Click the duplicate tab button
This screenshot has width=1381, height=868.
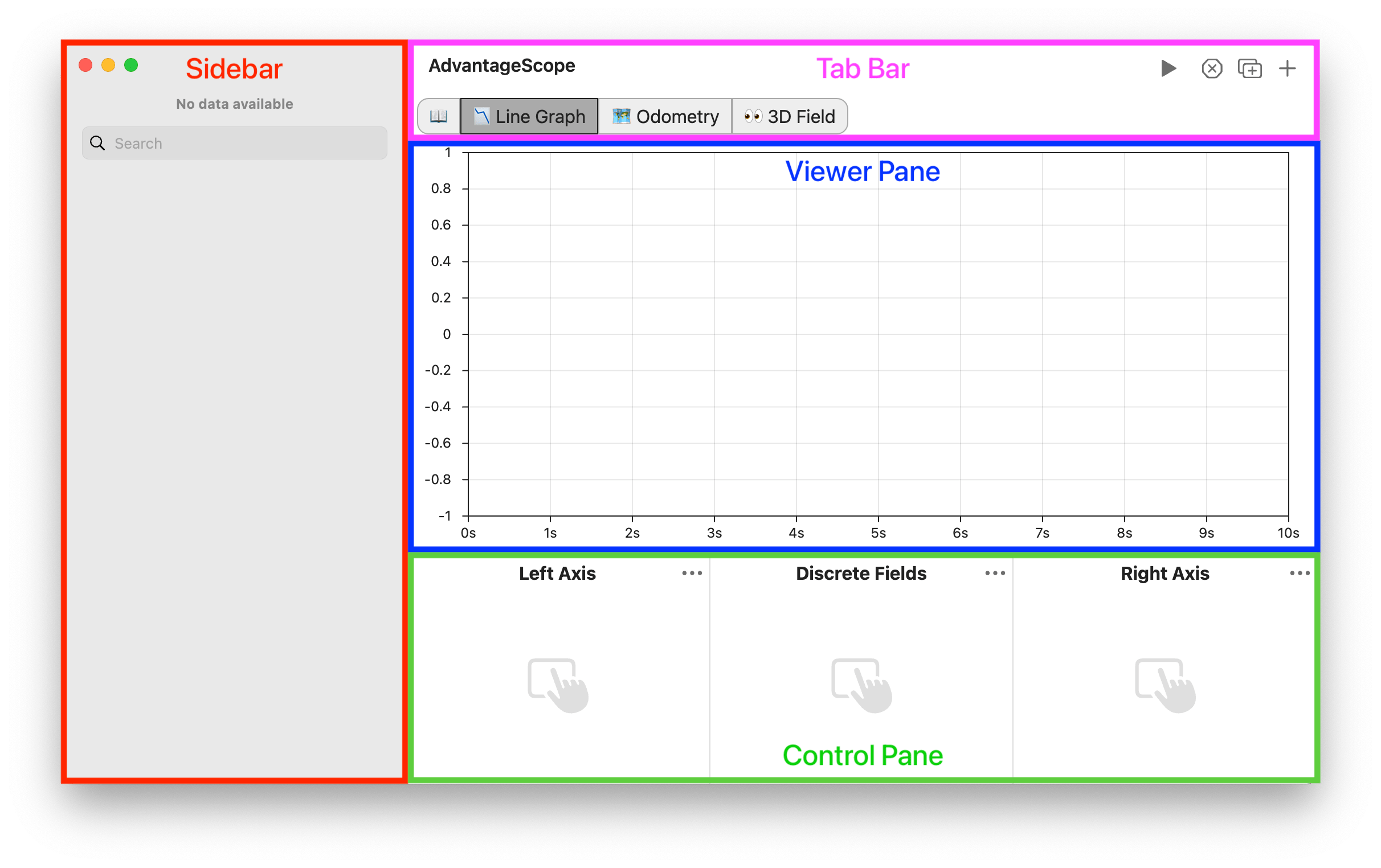tap(1248, 68)
